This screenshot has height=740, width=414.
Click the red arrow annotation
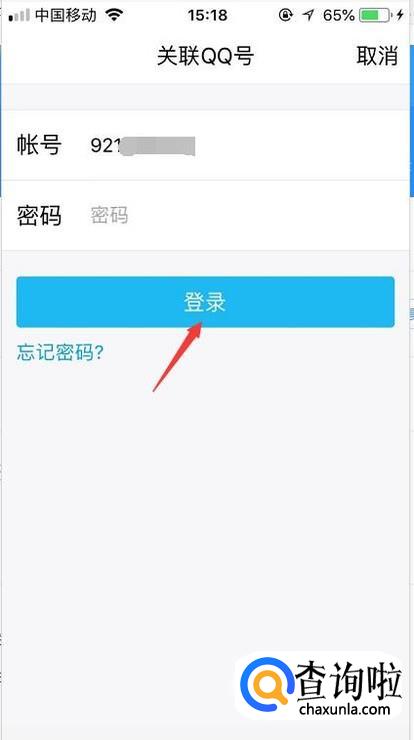(x=178, y=357)
